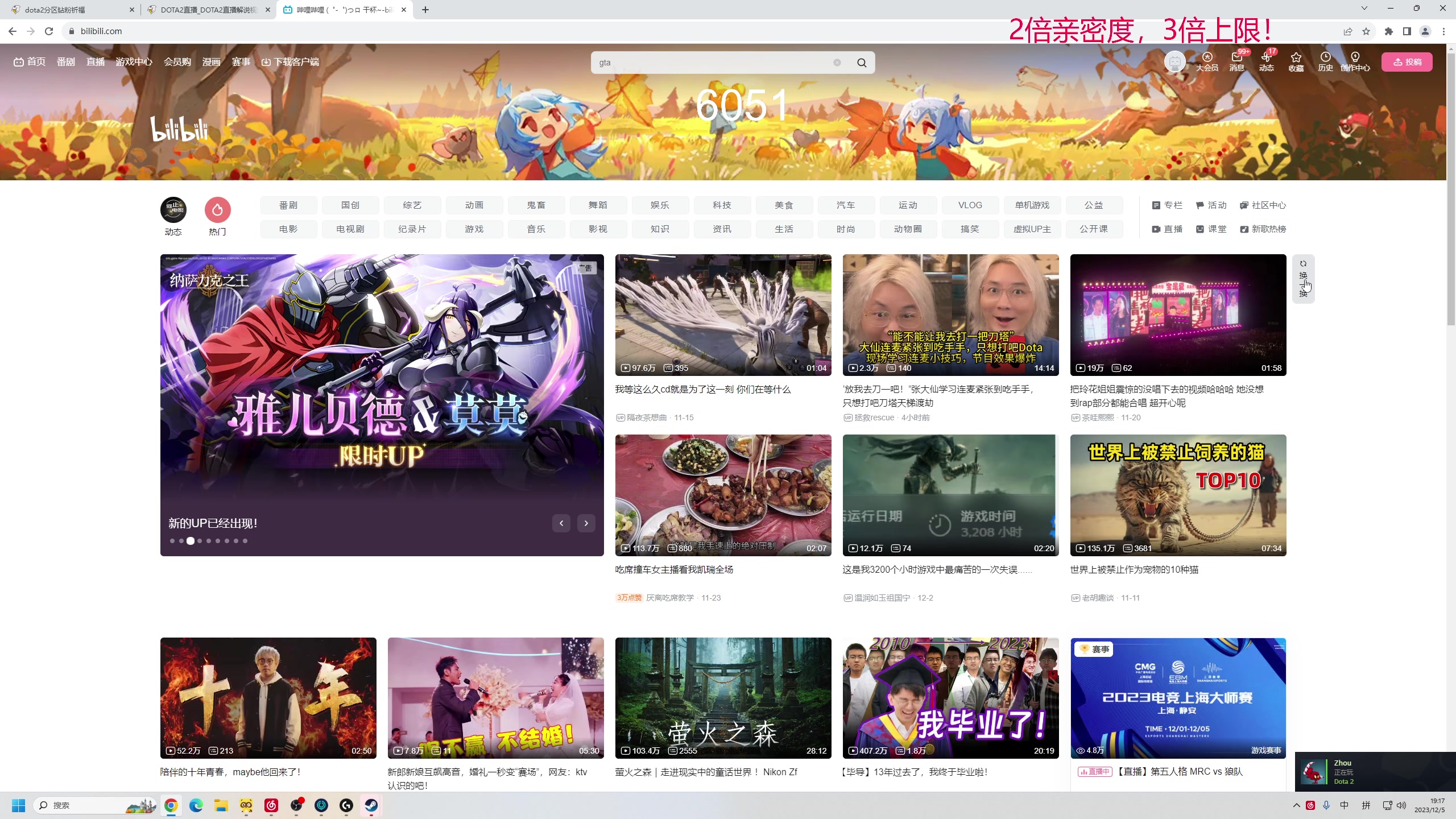Open 收藏 favorites star icon
1456x819 pixels.
1296,62
